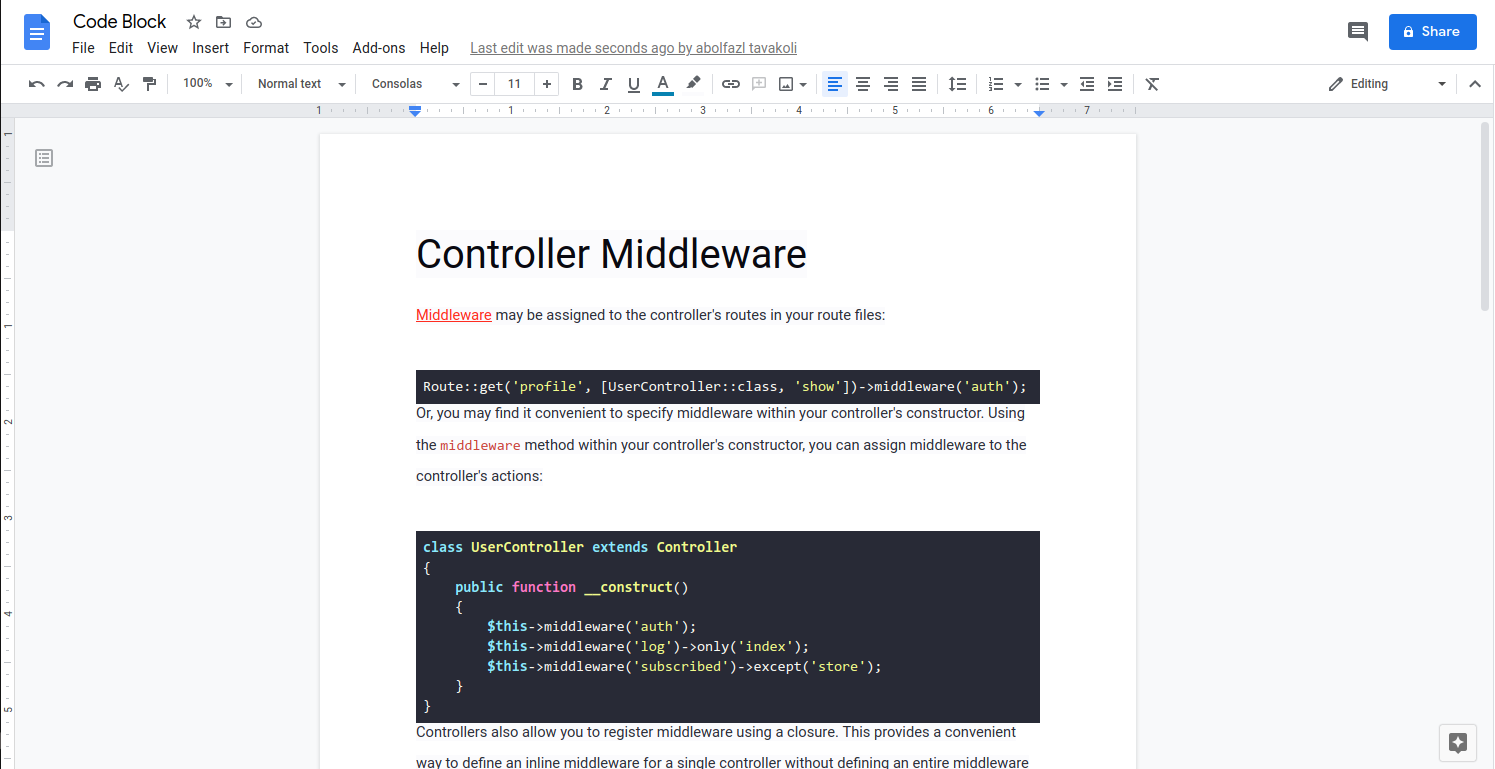
Task: Open the Add-ons menu
Action: click(379, 48)
